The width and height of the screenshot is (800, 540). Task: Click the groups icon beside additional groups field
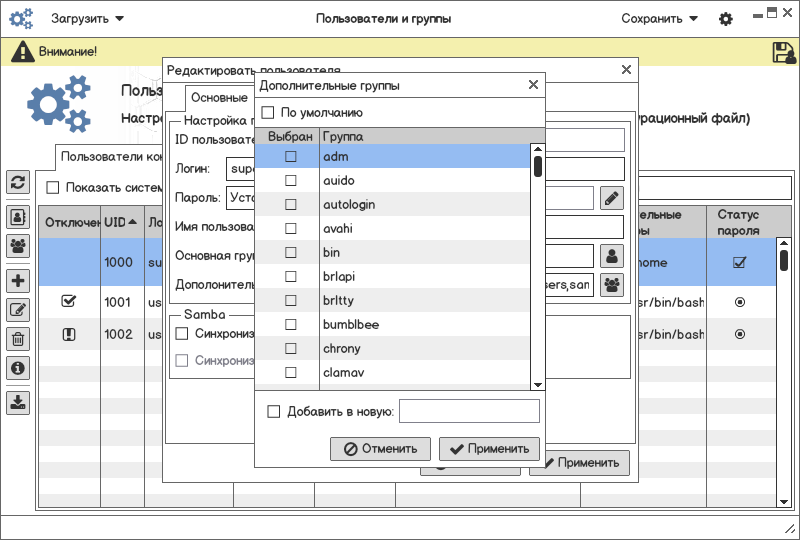click(x=612, y=285)
